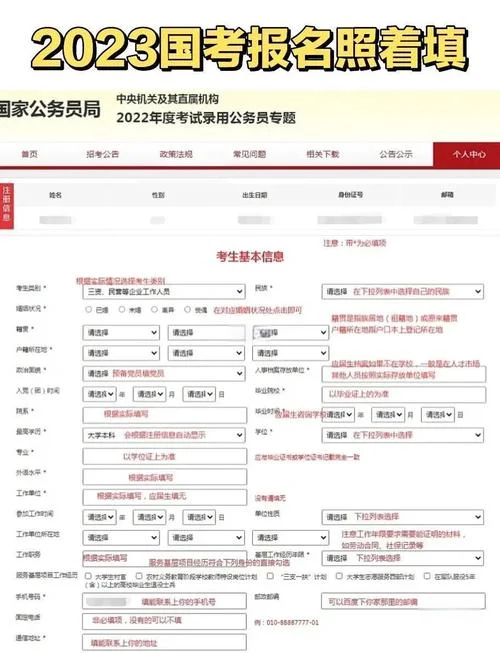Click the 专业 input field
The height and width of the screenshot is (653, 500).
click(165, 456)
